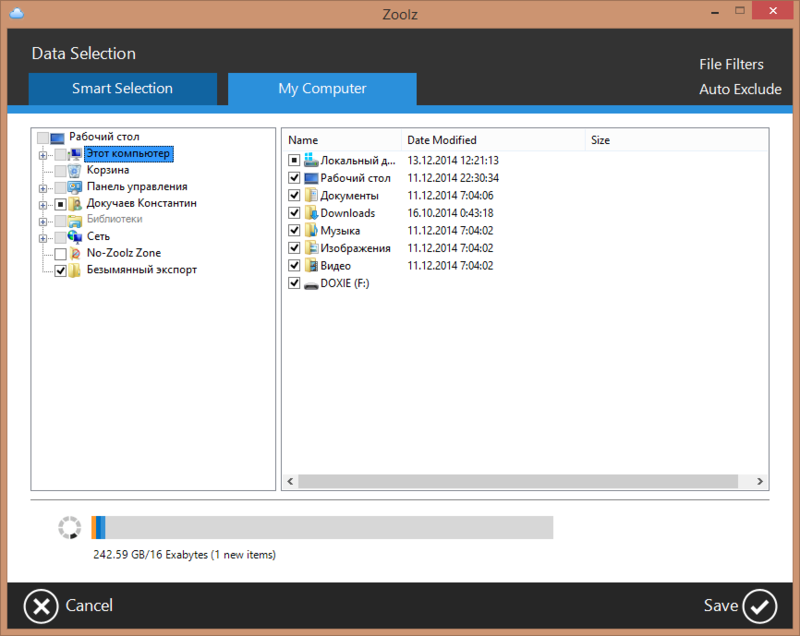Expand the Докучаев Константин tree node
Image resolution: width=800 pixels, height=636 pixels.
click(43, 205)
